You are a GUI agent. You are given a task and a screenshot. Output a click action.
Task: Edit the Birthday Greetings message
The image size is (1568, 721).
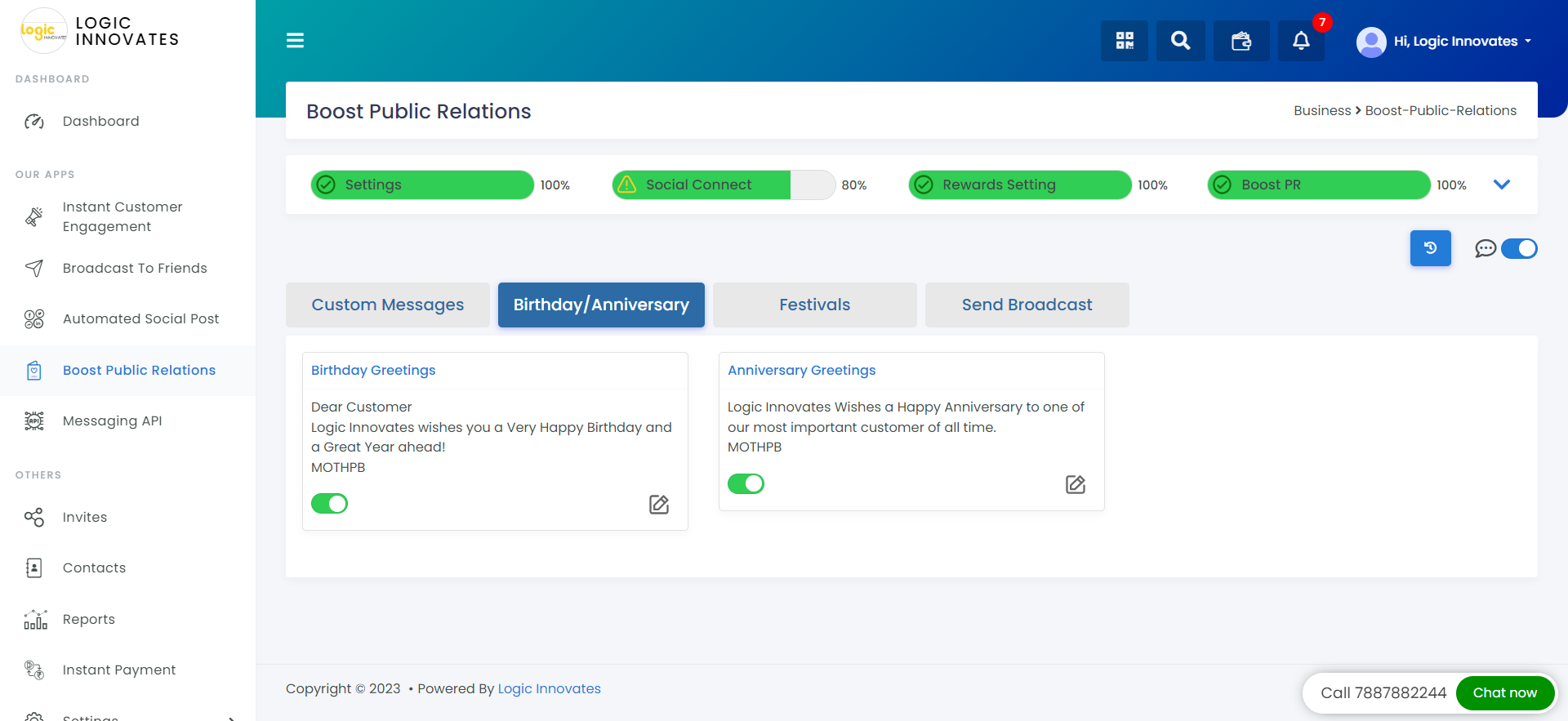point(659,505)
